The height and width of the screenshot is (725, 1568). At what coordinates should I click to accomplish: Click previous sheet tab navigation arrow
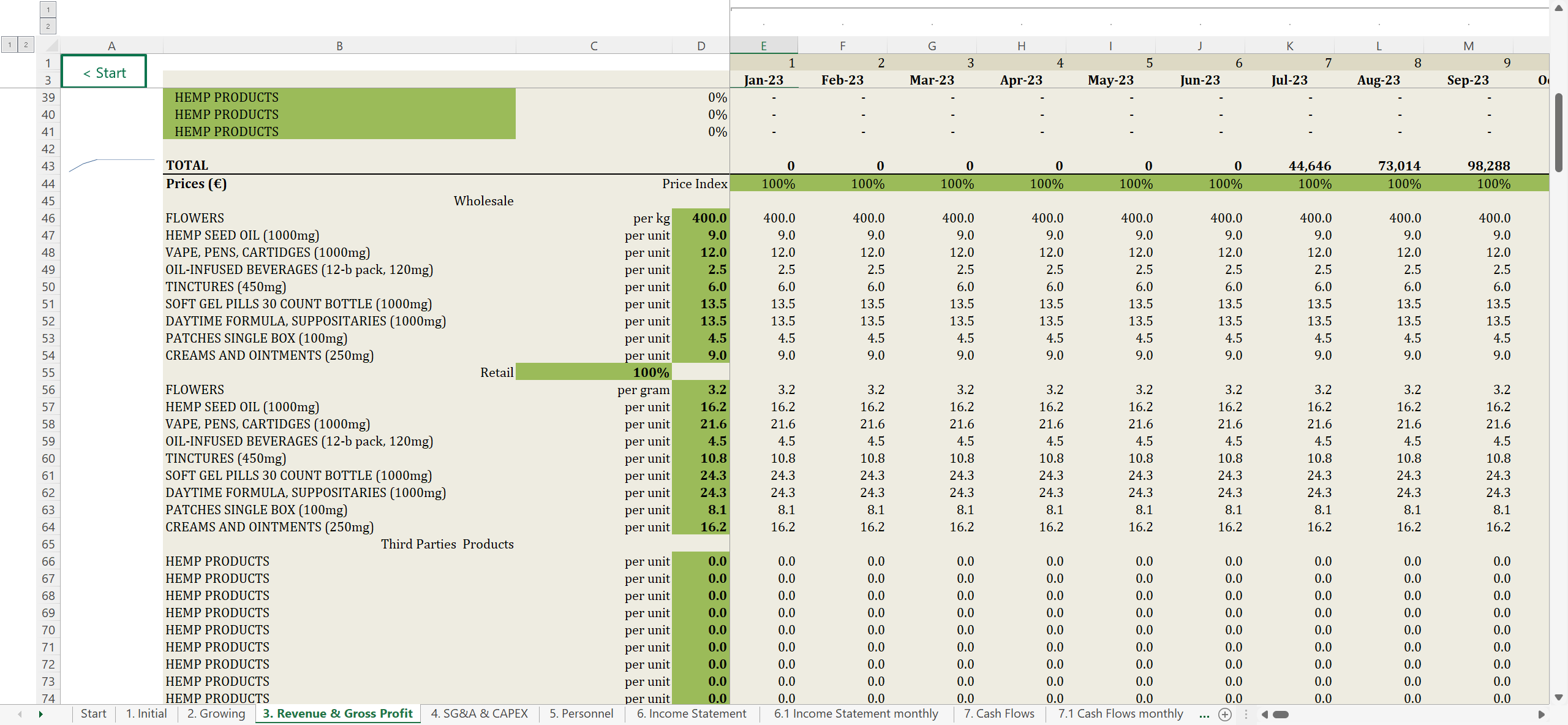pos(20,714)
